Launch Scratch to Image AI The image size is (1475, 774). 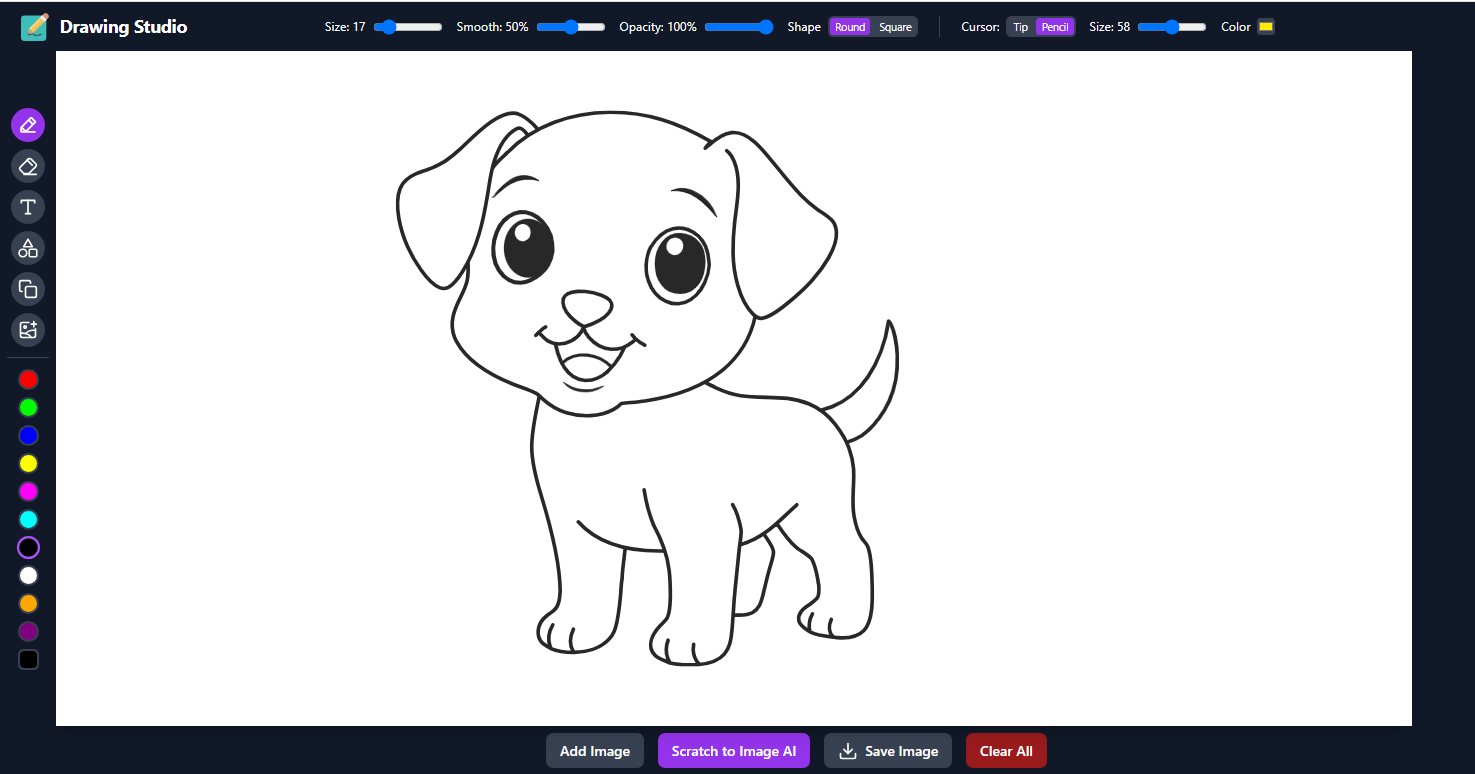(733, 751)
